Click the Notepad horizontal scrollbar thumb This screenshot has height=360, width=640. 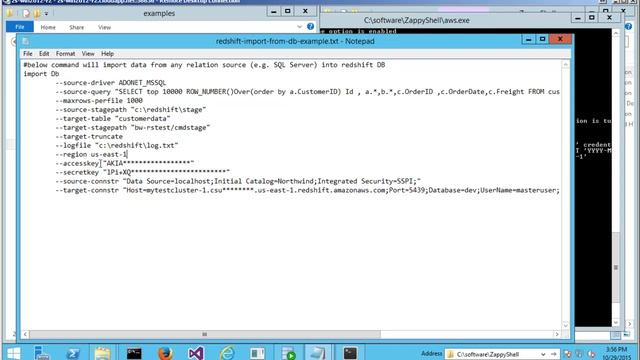tap(204, 334)
